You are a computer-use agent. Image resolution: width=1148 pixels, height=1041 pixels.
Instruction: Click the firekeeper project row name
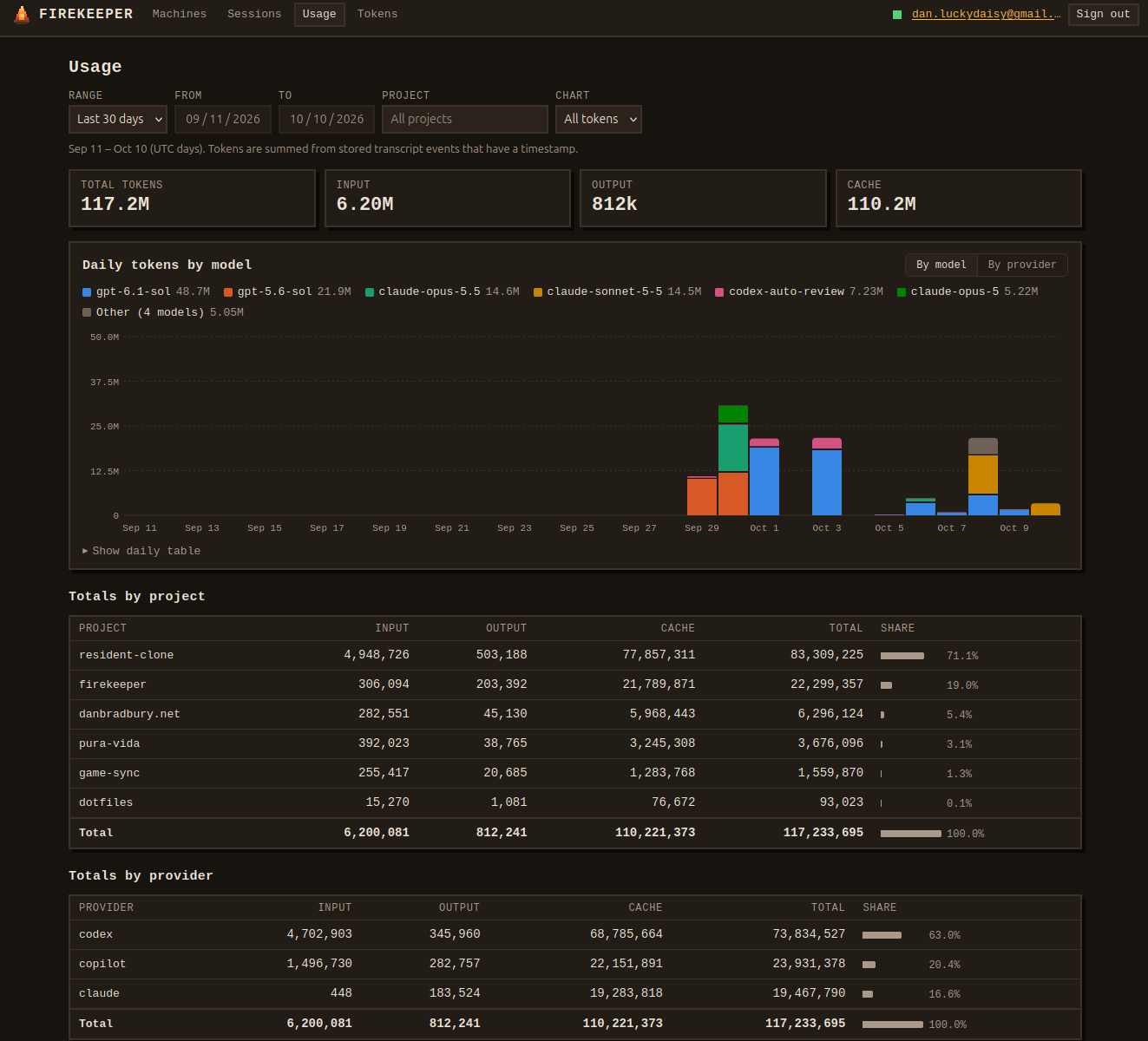113,684
